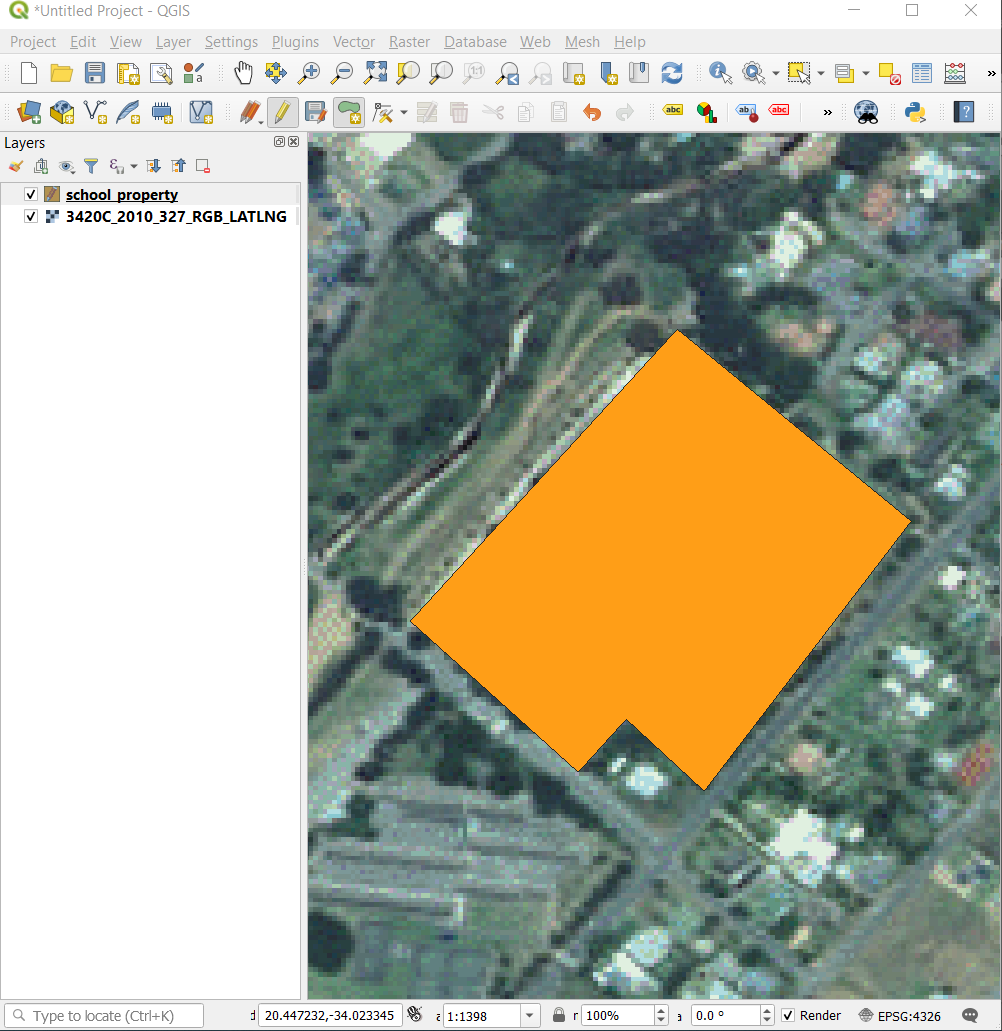Toggle the Render checkbox in status bar
The width and height of the screenshot is (1002, 1031).
[x=788, y=1015]
